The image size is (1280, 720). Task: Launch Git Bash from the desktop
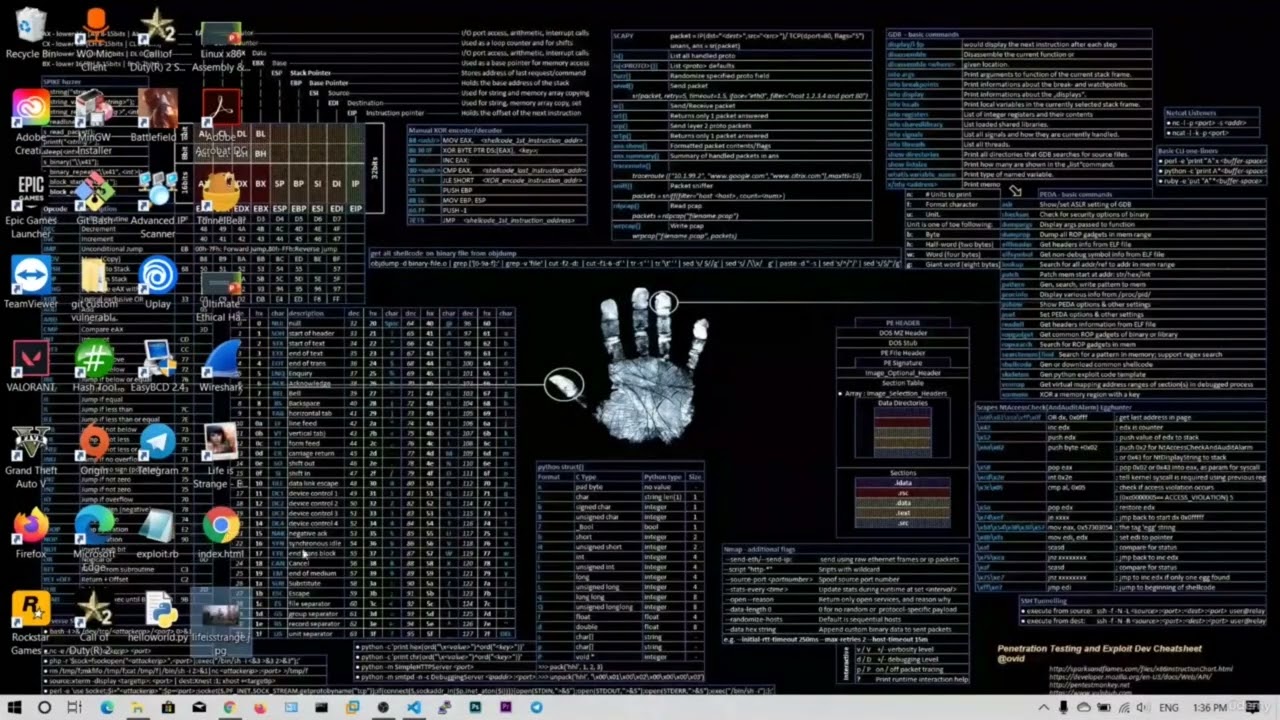coord(94,192)
